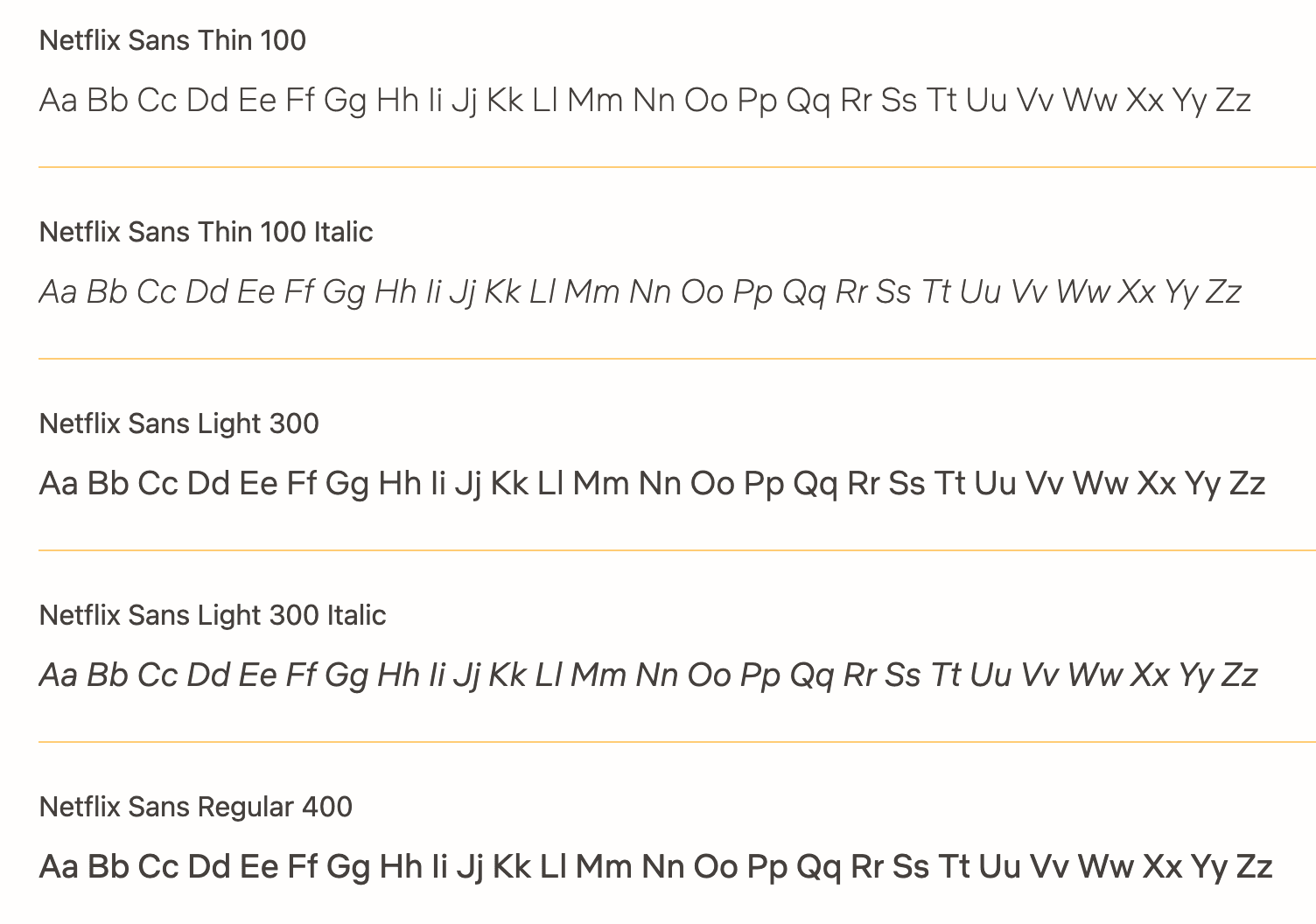Viewport: 1316px width, 924px height.
Task: Click 'Hh' in the Light 300 Italic sample
Action: 399,675
